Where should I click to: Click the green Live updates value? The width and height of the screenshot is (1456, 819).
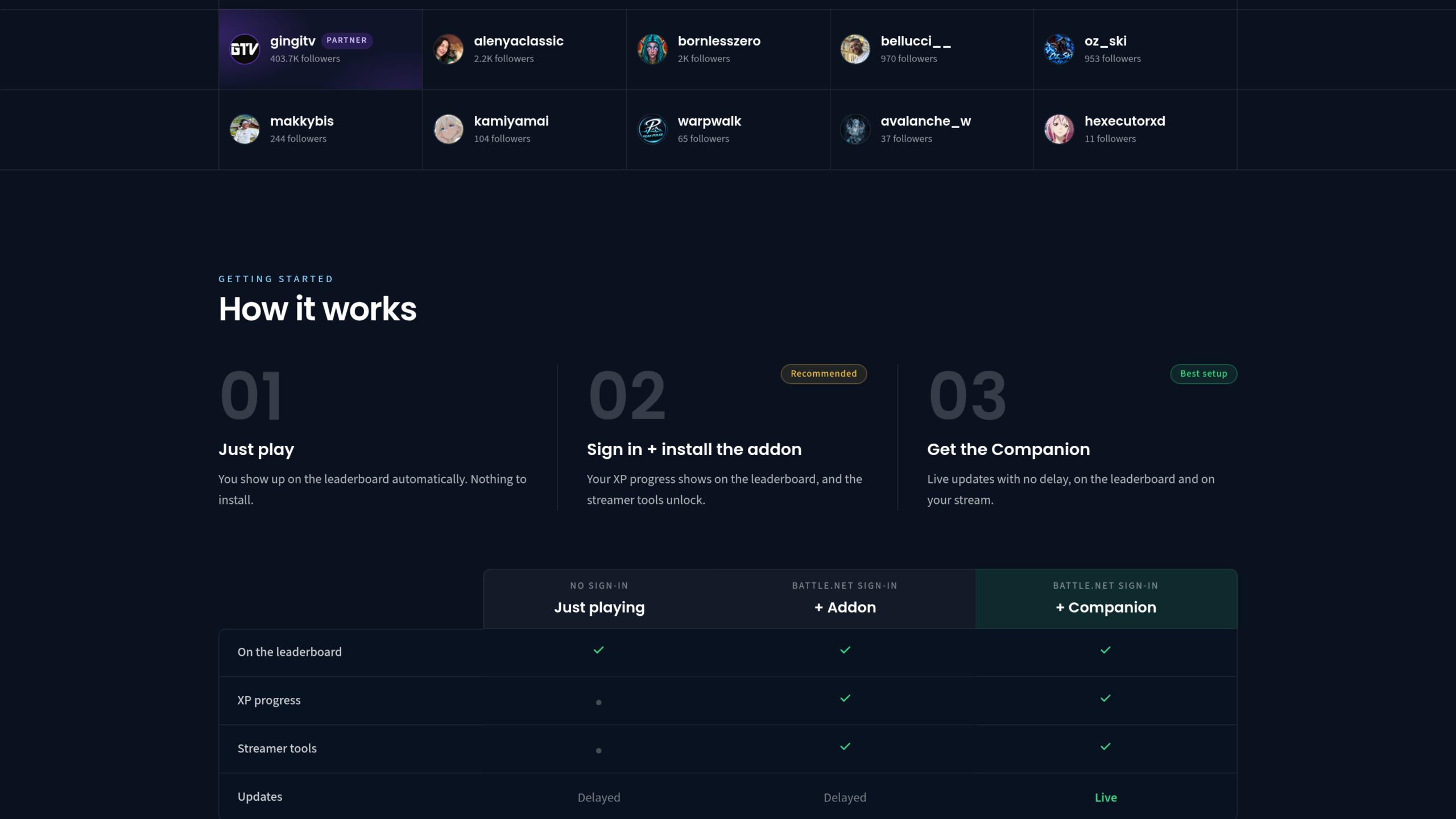[1106, 797]
